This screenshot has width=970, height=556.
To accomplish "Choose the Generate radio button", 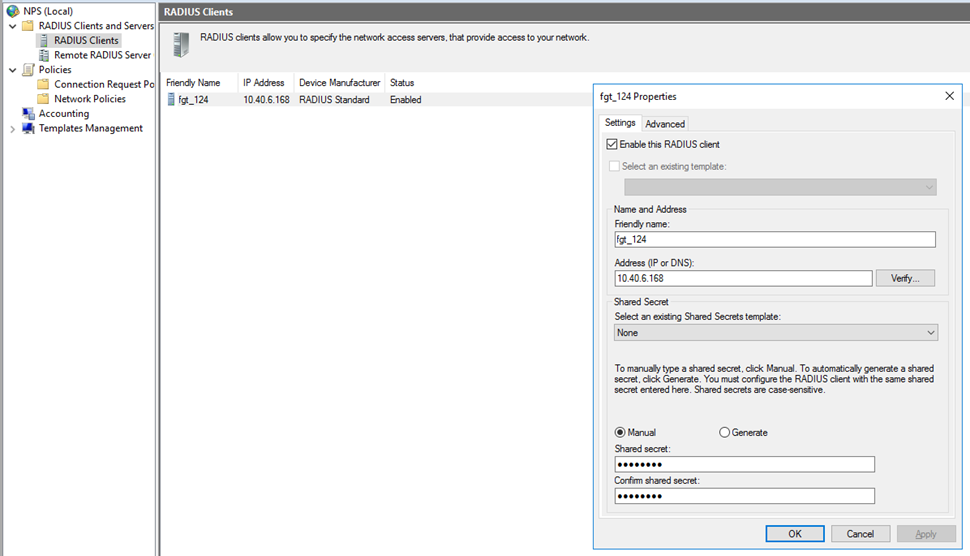I will 724,432.
